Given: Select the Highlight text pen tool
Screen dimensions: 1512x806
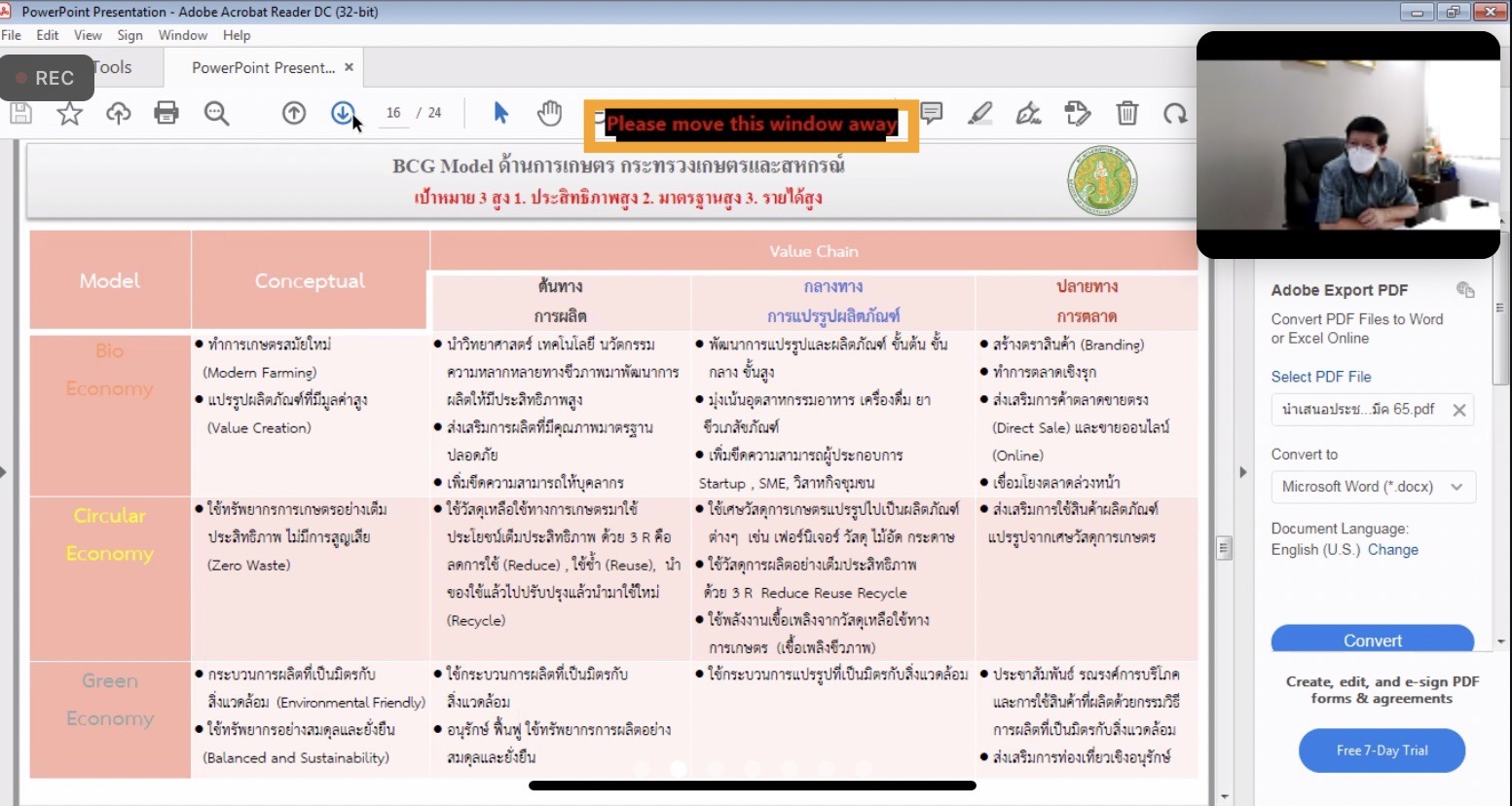Looking at the screenshot, I should point(980,113).
